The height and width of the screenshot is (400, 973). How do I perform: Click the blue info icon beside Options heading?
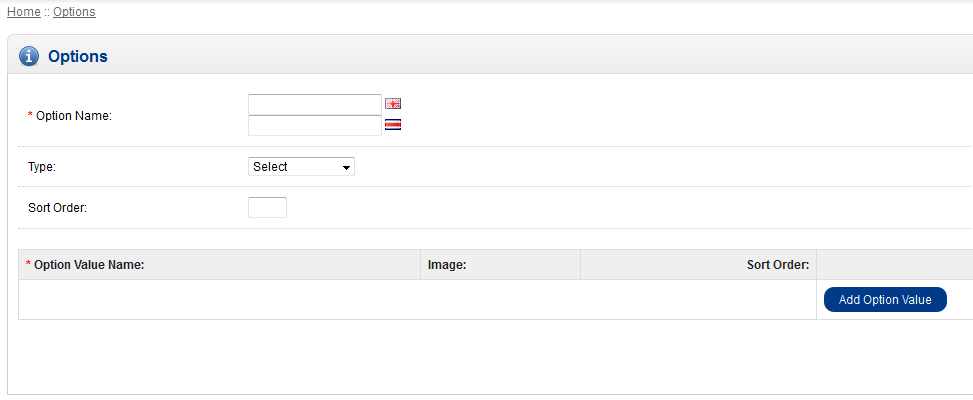(30, 57)
